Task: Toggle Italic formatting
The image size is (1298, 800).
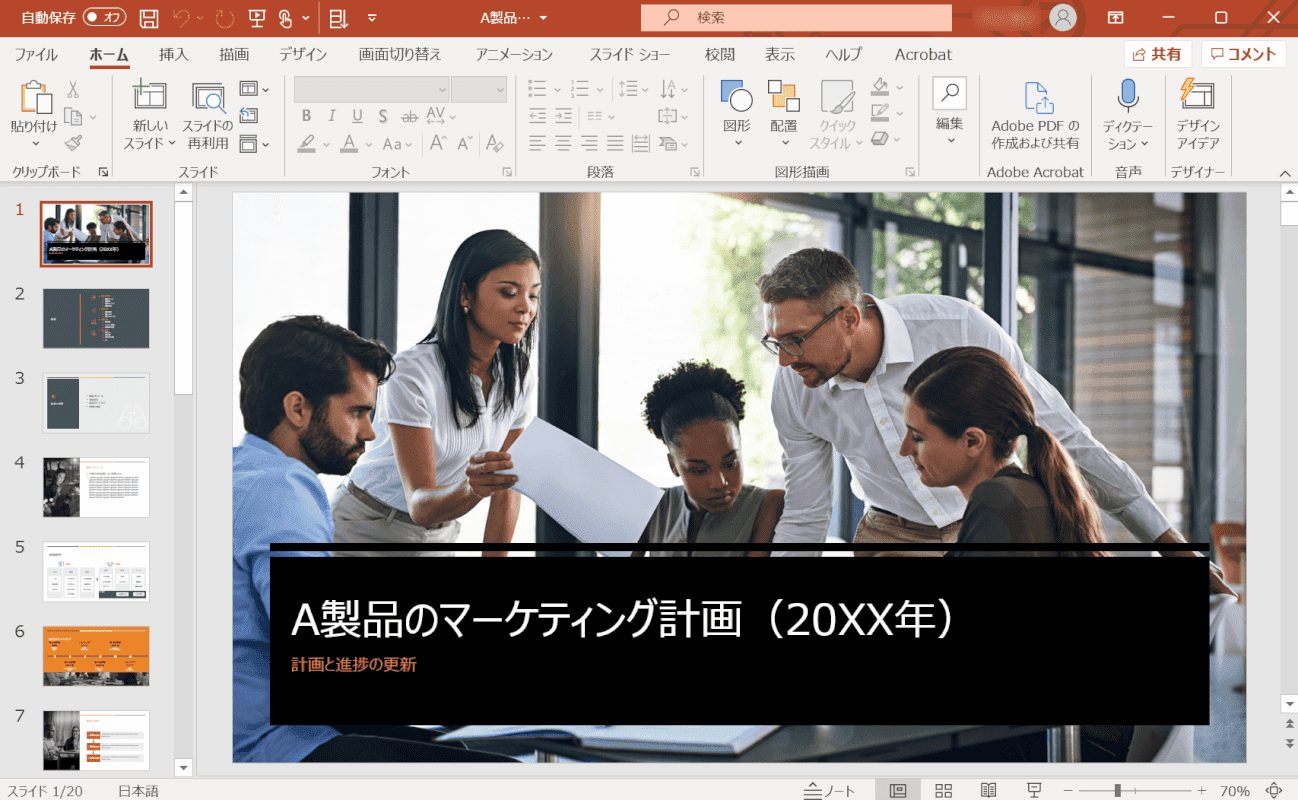Action: coord(332,116)
